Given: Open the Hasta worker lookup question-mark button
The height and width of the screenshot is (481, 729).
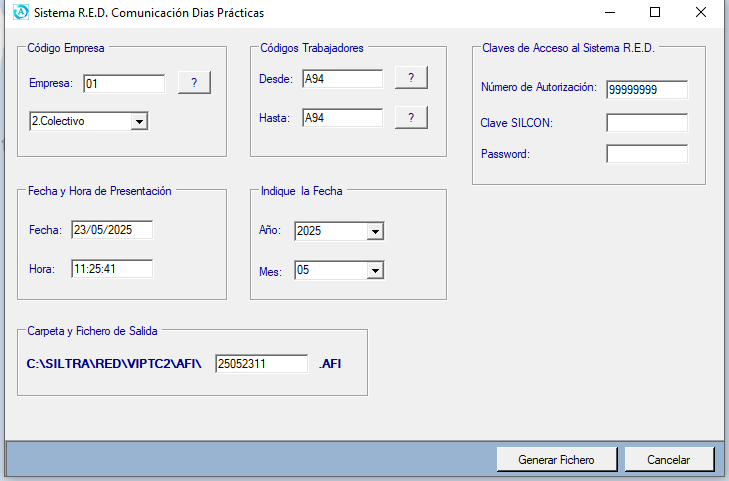Looking at the screenshot, I should (411, 117).
